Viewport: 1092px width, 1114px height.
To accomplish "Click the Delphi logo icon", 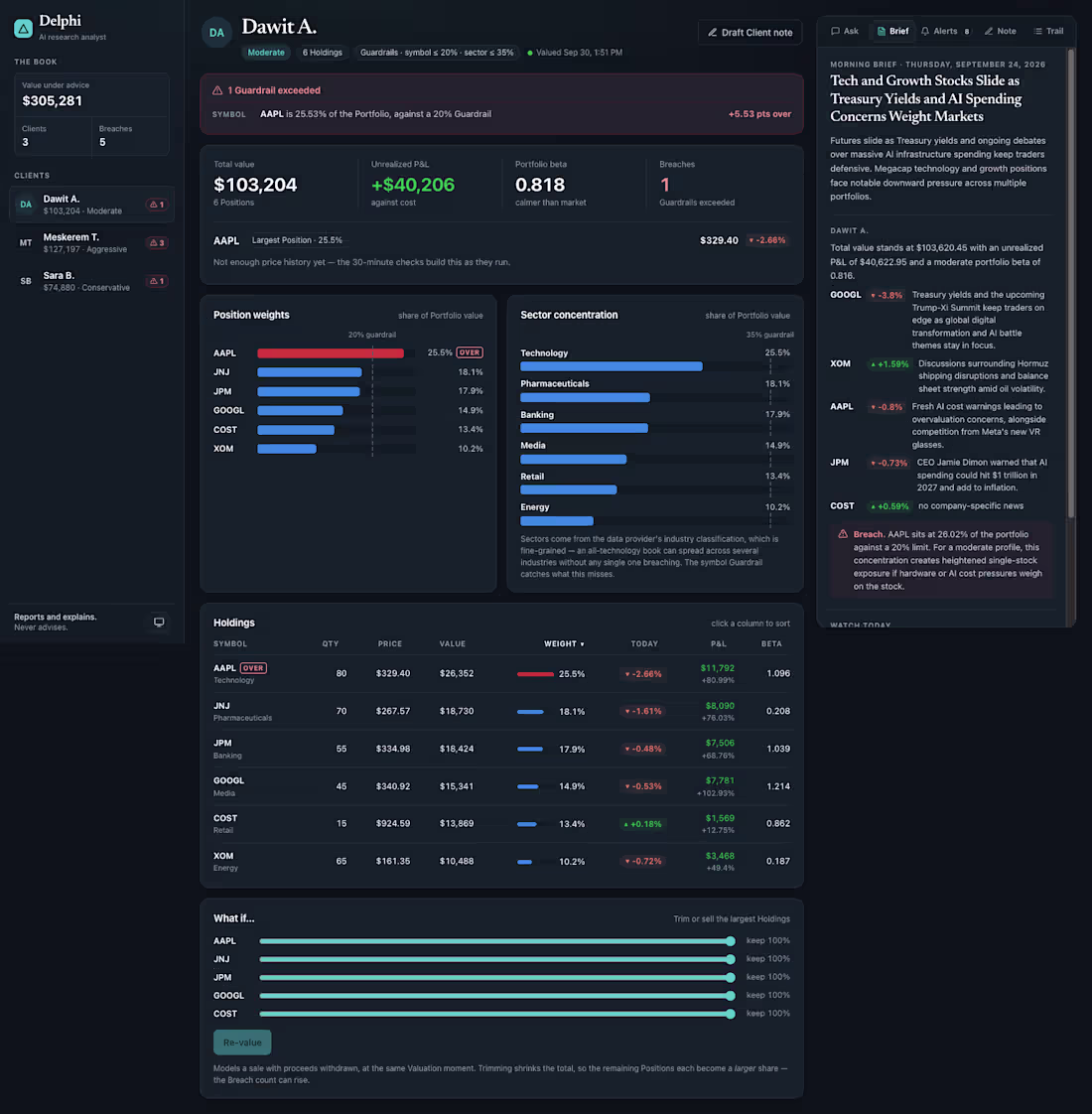I will coord(24,29).
